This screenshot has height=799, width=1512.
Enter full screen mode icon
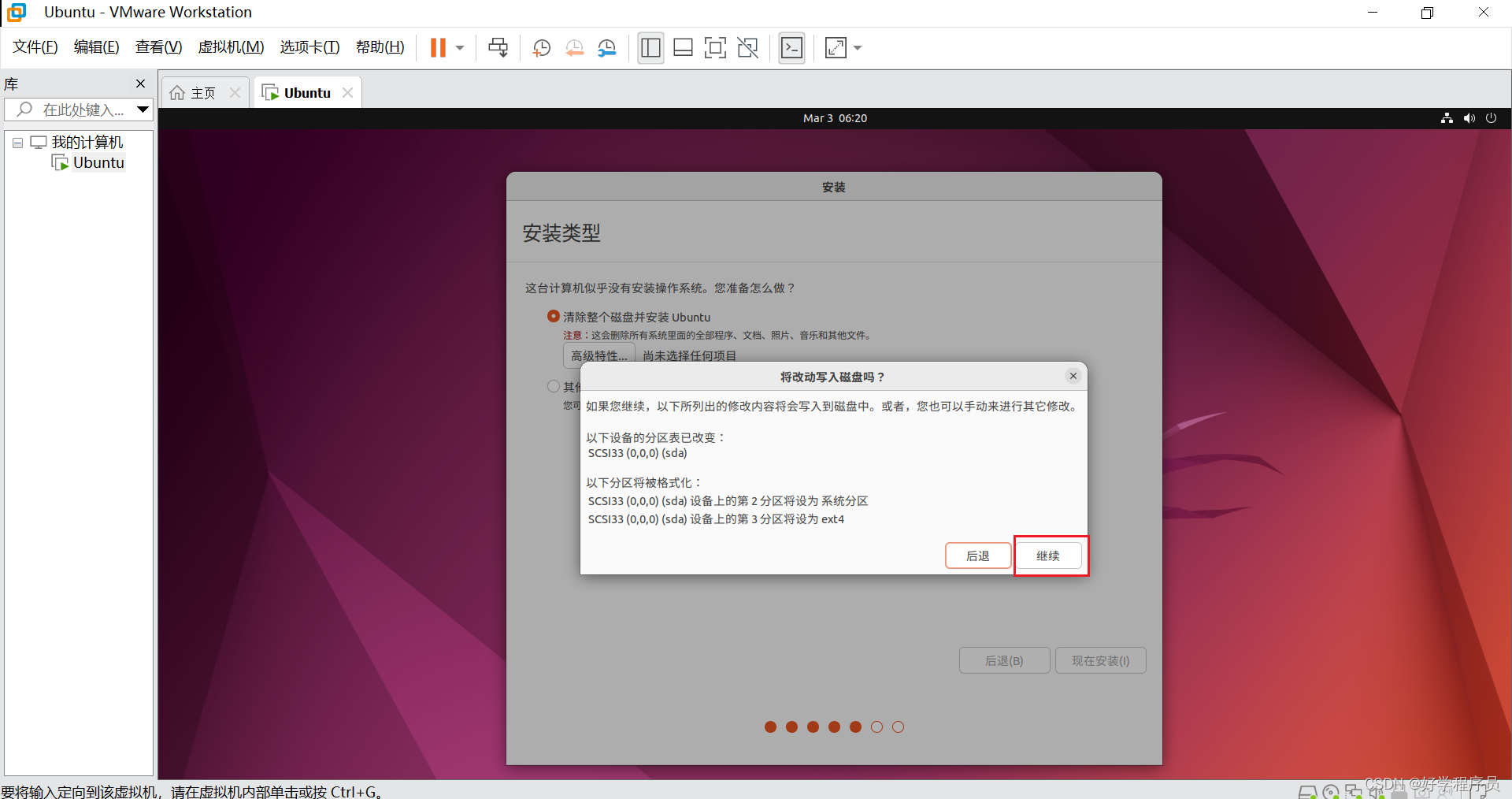pos(715,48)
